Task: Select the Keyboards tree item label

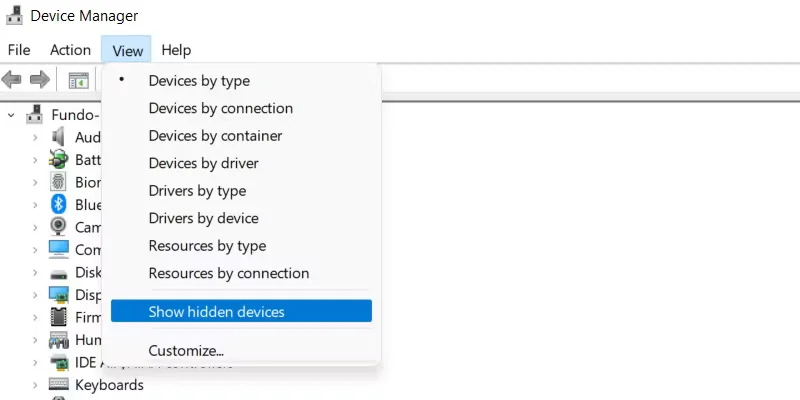Action: [x=109, y=385]
